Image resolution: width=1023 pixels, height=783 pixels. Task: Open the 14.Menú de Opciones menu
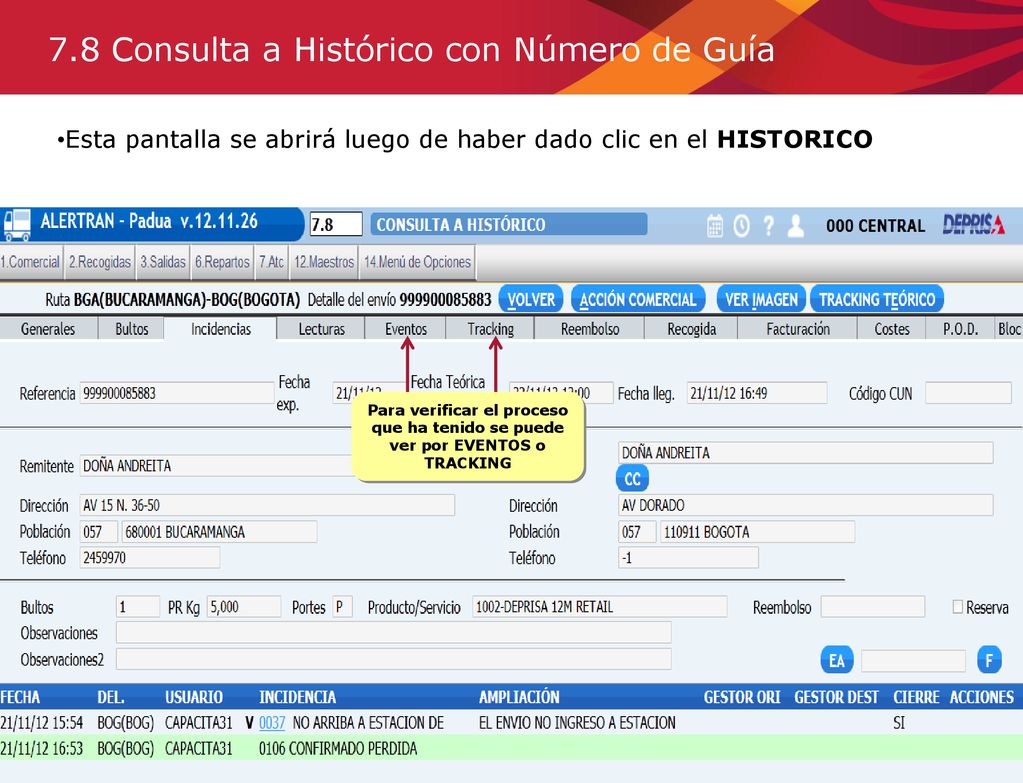pos(418,262)
